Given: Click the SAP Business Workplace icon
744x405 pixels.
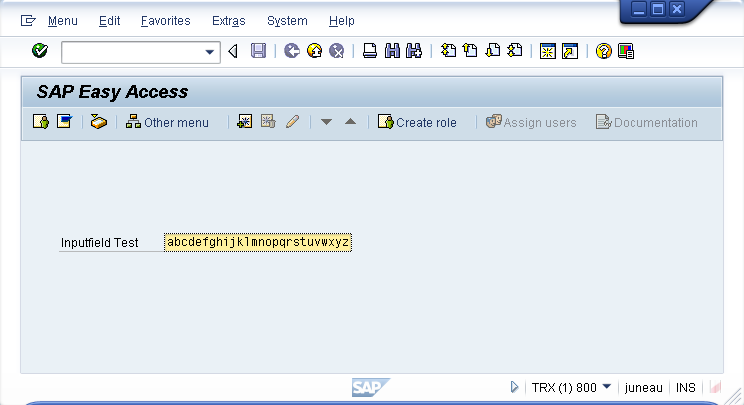Looking at the screenshot, I should pos(99,122).
